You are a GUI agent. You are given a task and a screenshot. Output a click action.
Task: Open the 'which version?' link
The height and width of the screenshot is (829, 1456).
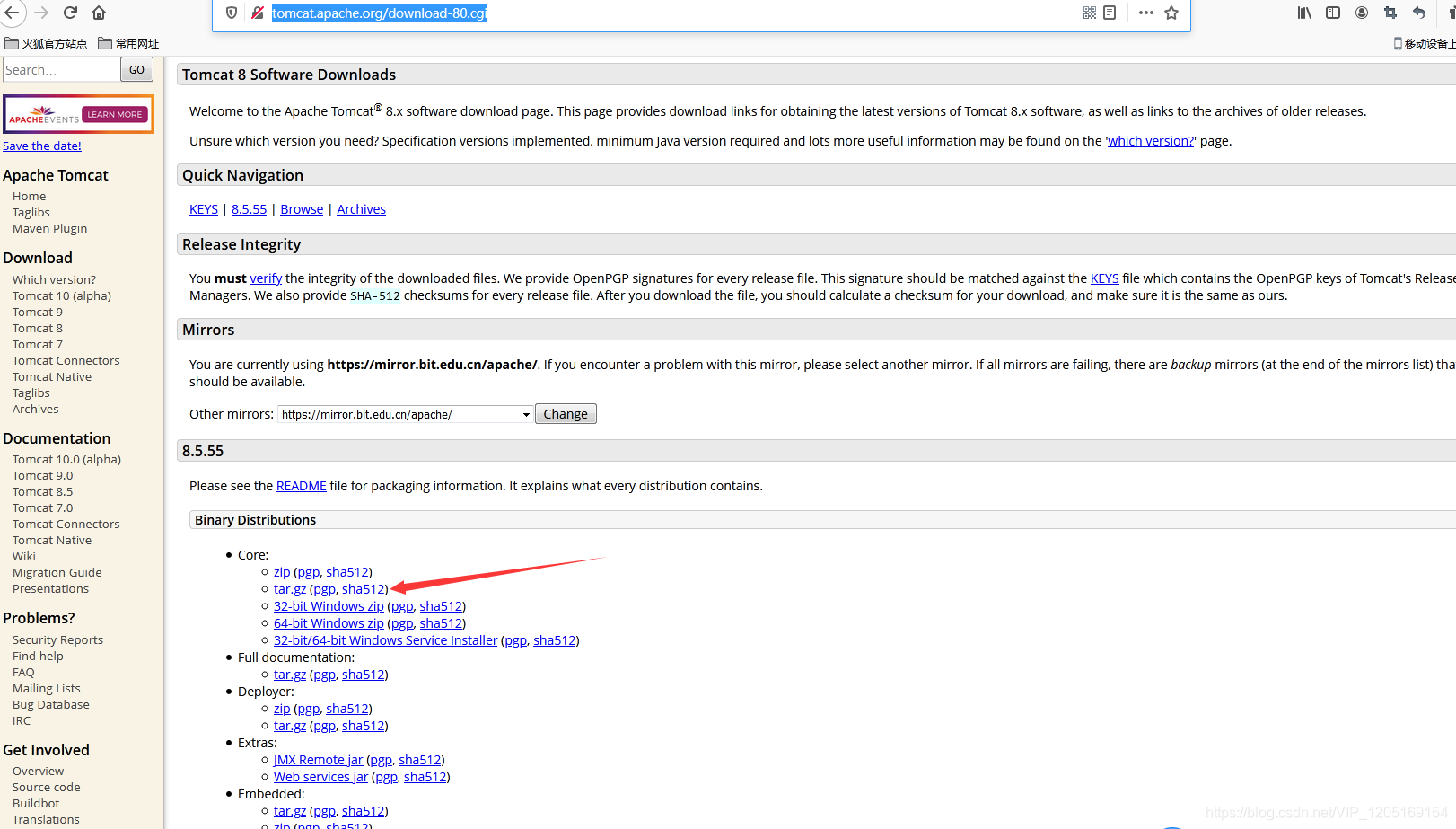[1151, 141]
